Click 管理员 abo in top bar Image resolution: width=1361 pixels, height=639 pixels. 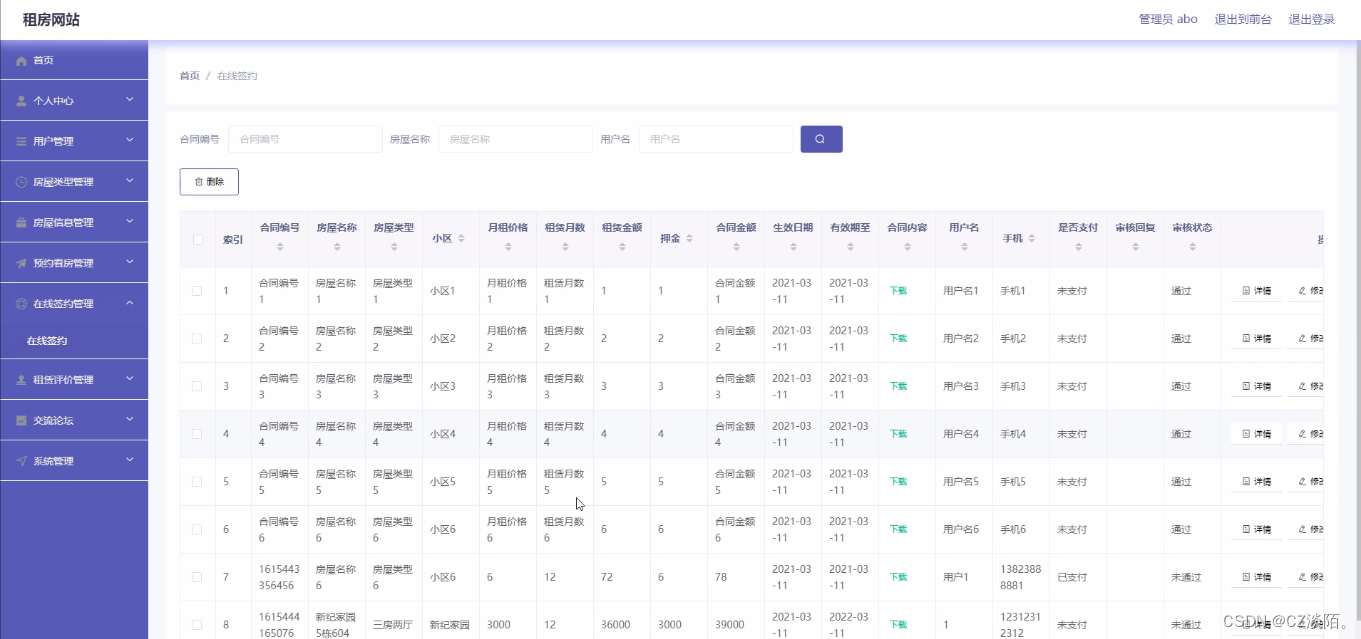(x=1168, y=19)
